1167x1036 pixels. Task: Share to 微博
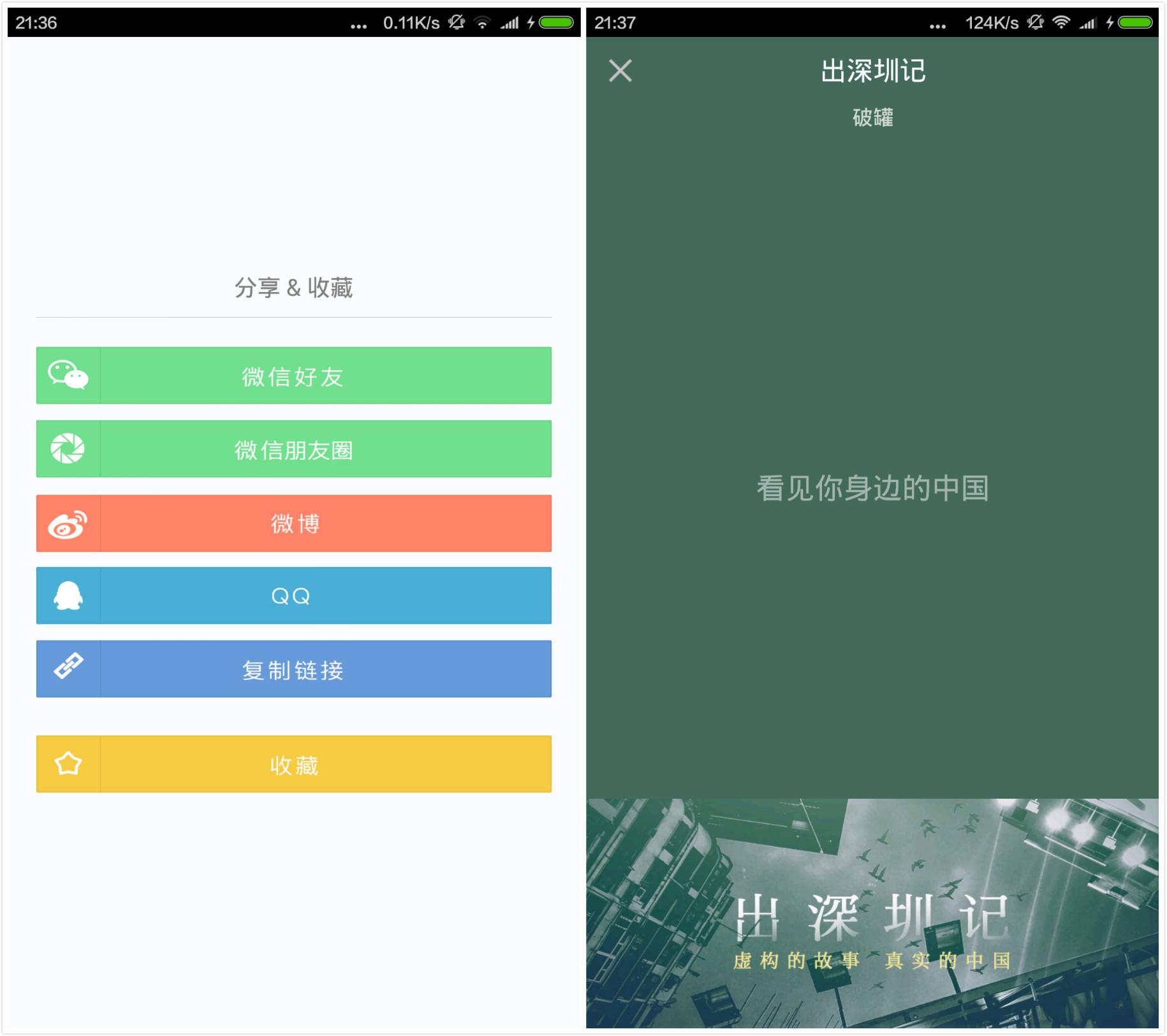[294, 524]
